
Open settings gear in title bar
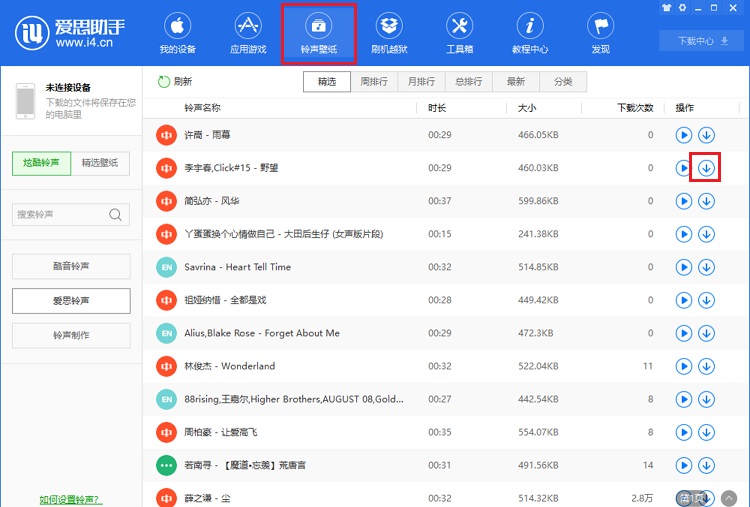[683, 8]
